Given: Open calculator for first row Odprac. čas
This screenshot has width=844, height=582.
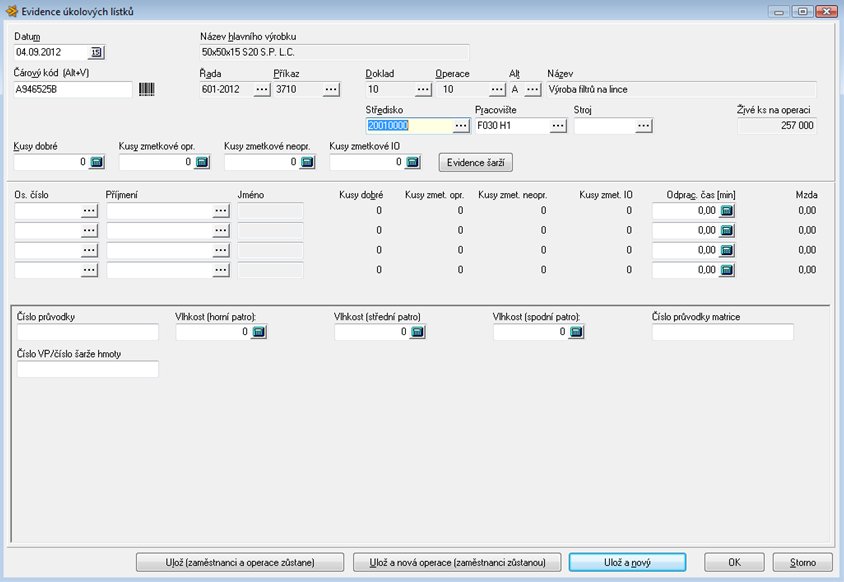Looking at the screenshot, I should 727,211.
